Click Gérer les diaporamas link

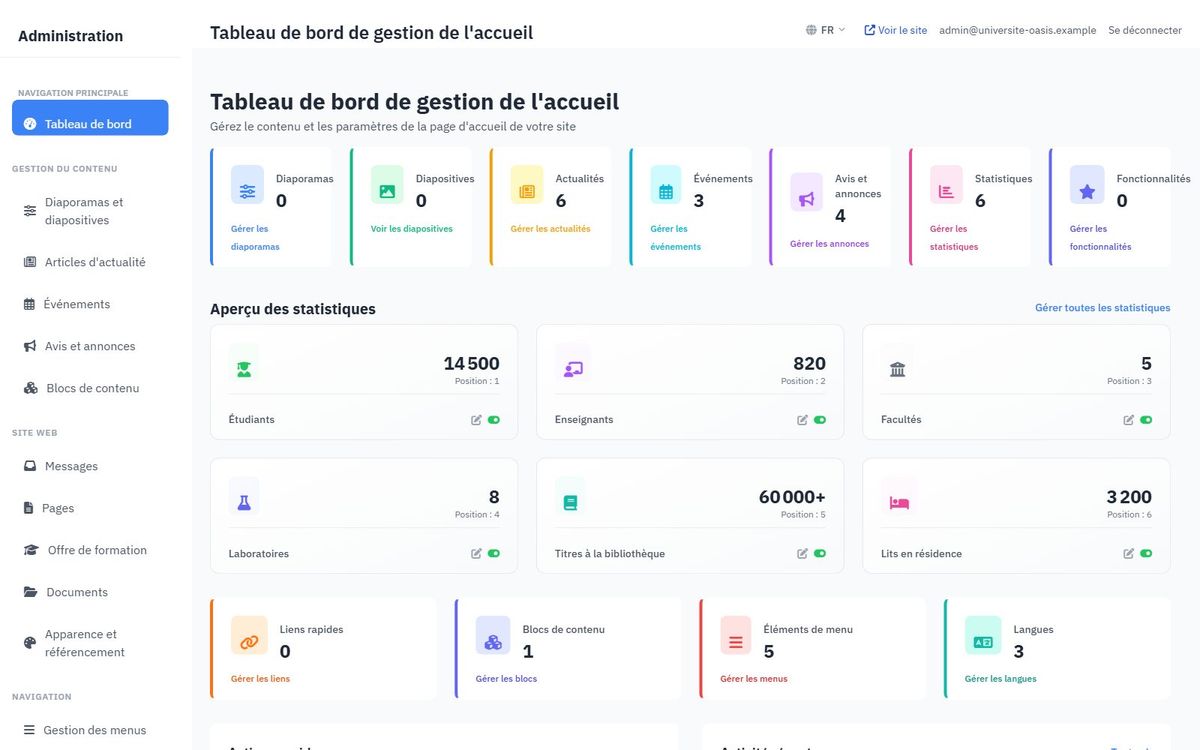pyautogui.click(x=255, y=237)
